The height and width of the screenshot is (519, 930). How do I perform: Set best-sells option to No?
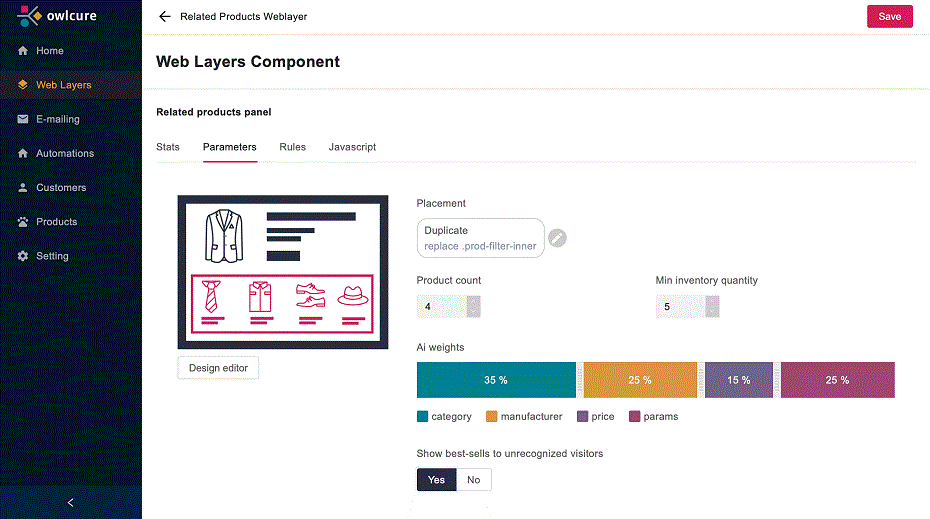point(473,480)
